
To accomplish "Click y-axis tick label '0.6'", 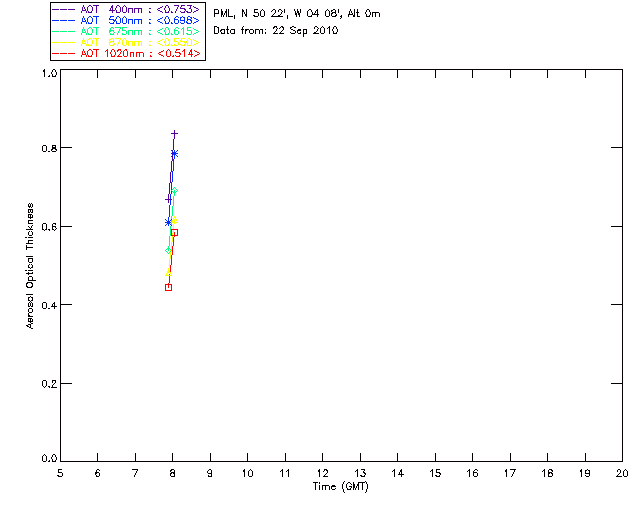I will click(49, 227).
